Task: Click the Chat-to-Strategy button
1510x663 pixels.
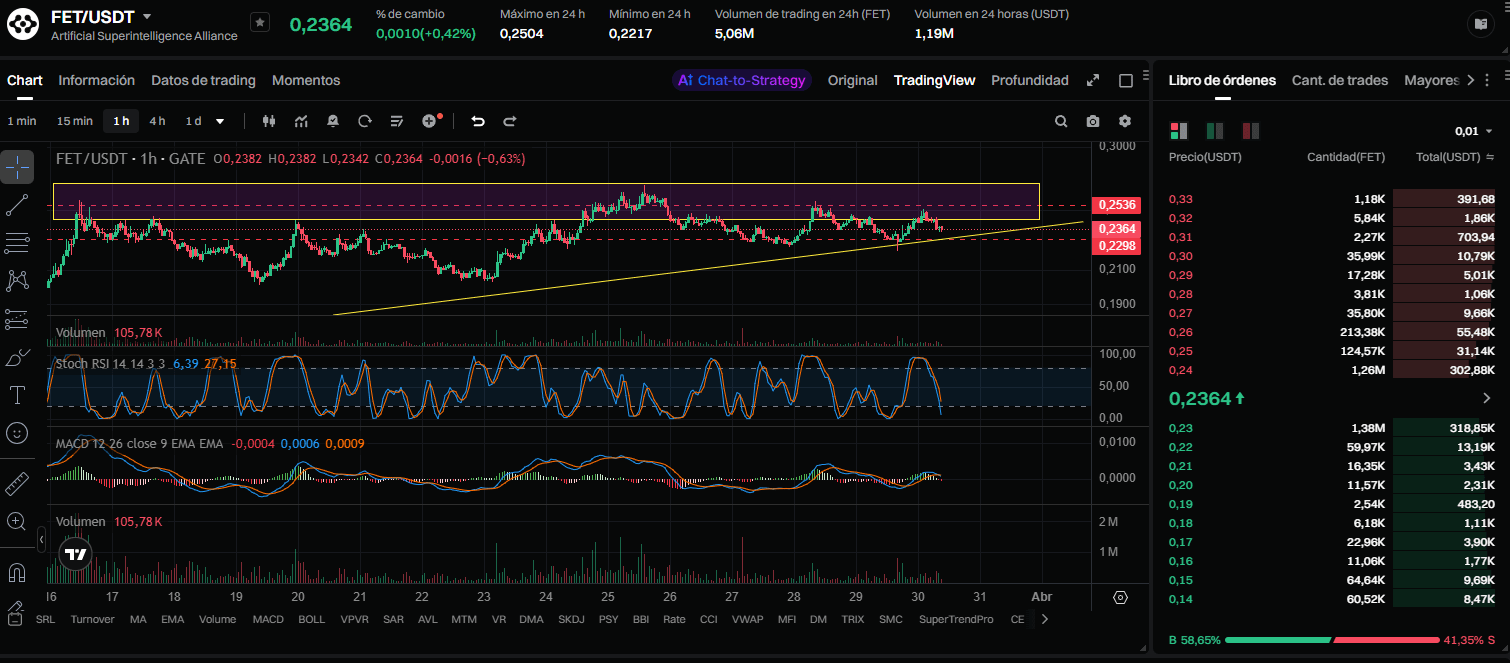Action: [741, 80]
